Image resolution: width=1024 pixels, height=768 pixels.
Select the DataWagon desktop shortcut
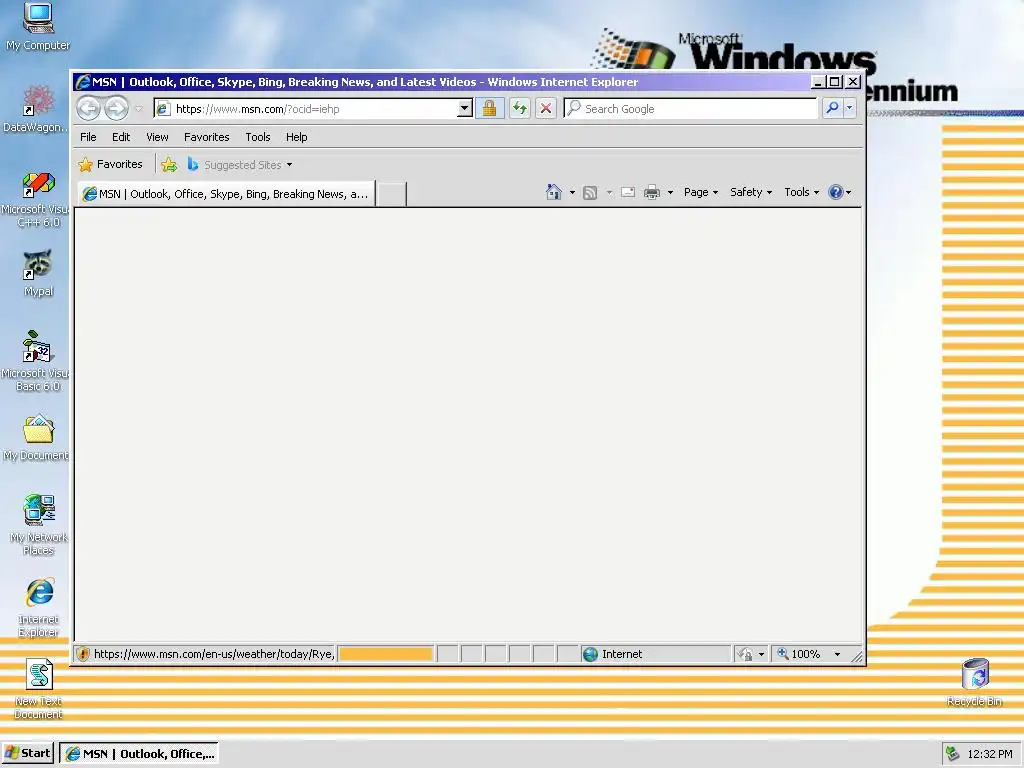[38, 108]
